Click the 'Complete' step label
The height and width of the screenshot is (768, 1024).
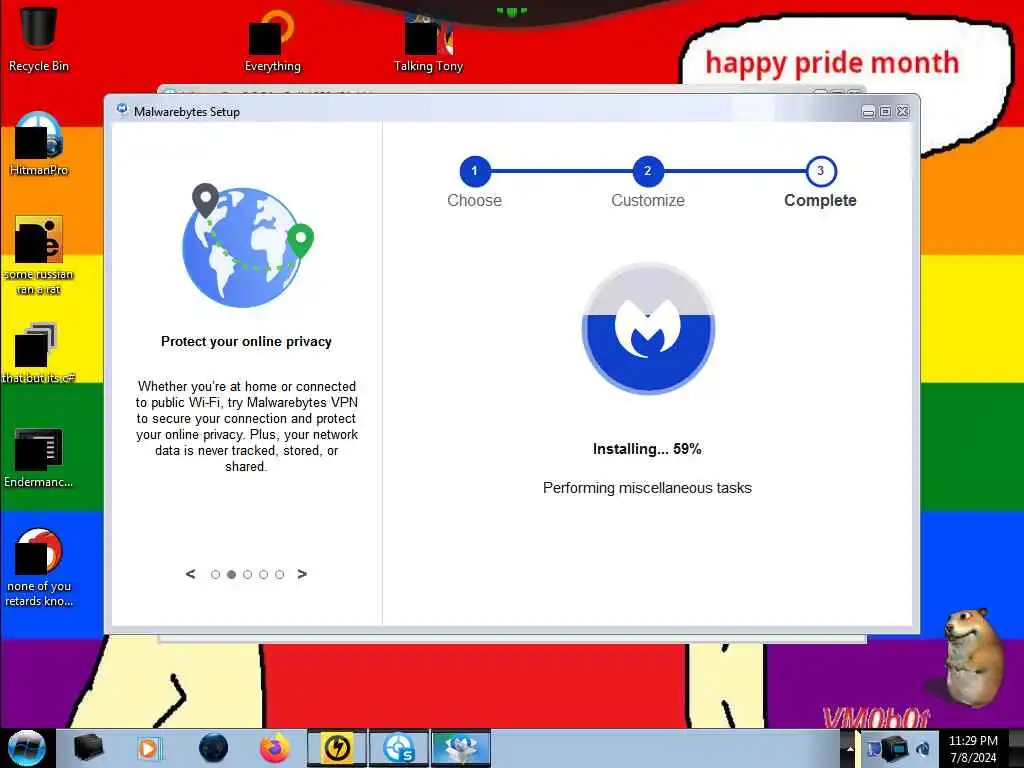820,200
